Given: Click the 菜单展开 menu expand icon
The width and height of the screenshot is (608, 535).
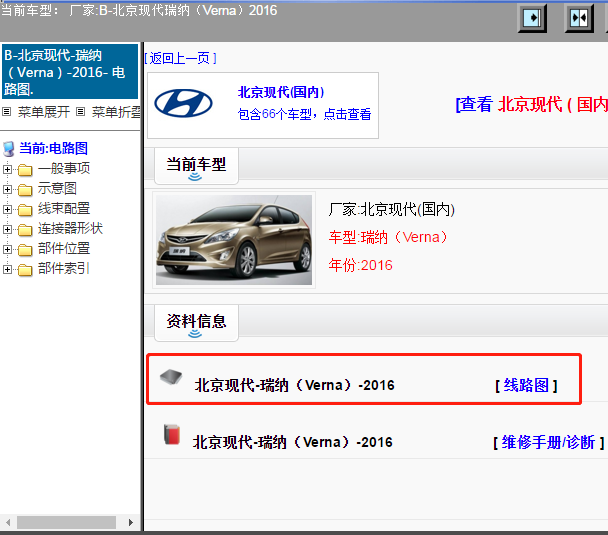Looking at the screenshot, I should coord(6,112).
